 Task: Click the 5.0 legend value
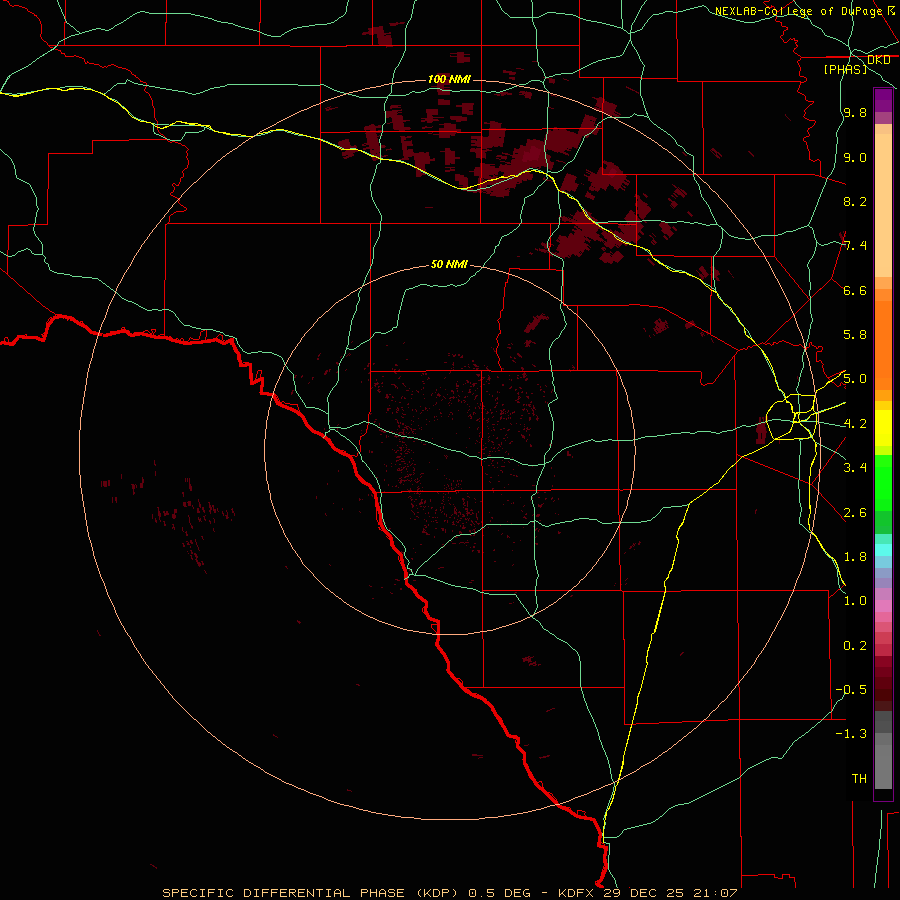pyautogui.click(x=855, y=379)
